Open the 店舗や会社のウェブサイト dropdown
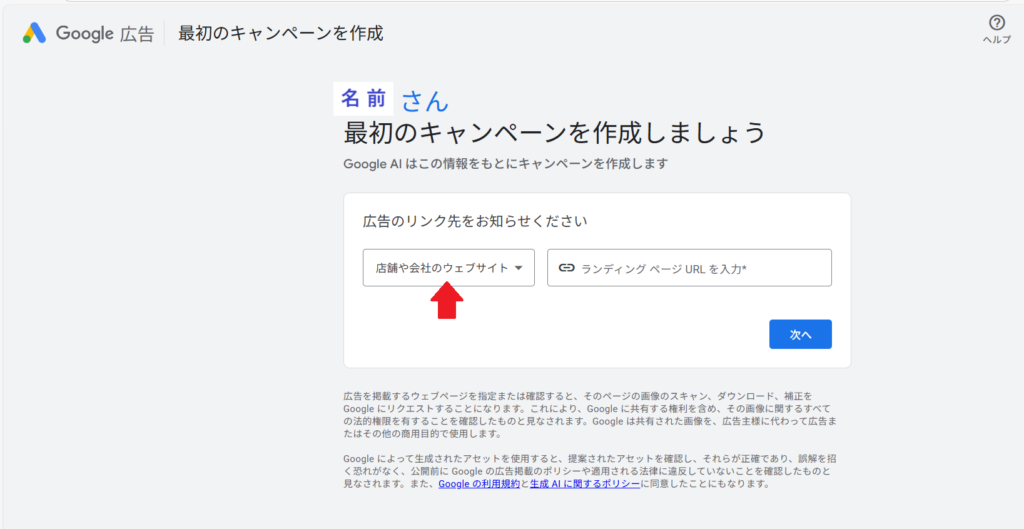 click(x=449, y=268)
